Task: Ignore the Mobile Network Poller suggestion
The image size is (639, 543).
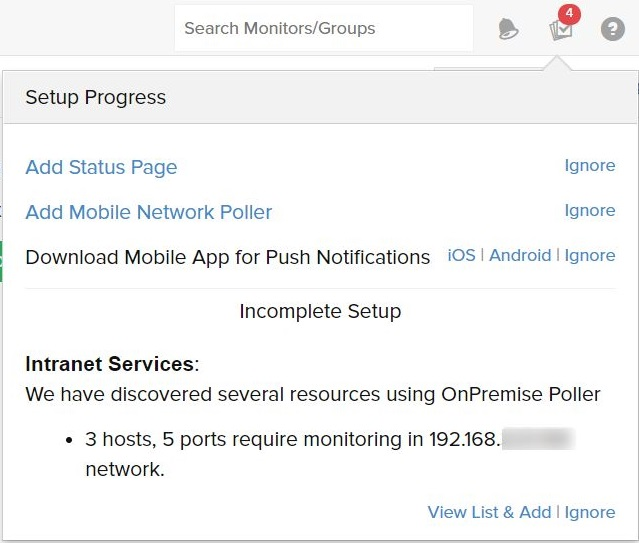Action: (589, 210)
